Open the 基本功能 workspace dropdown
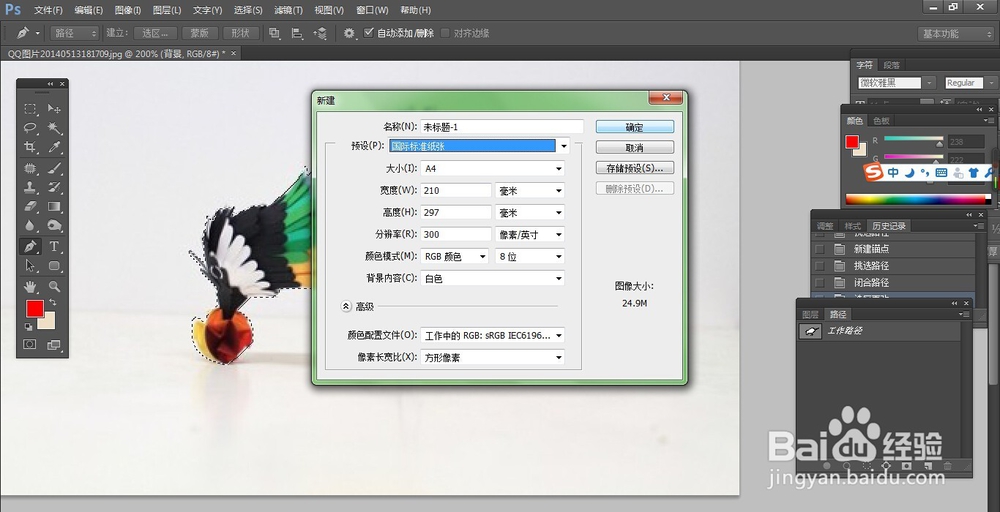This screenshot has width=1000, height=512. (x=955, y=34)
